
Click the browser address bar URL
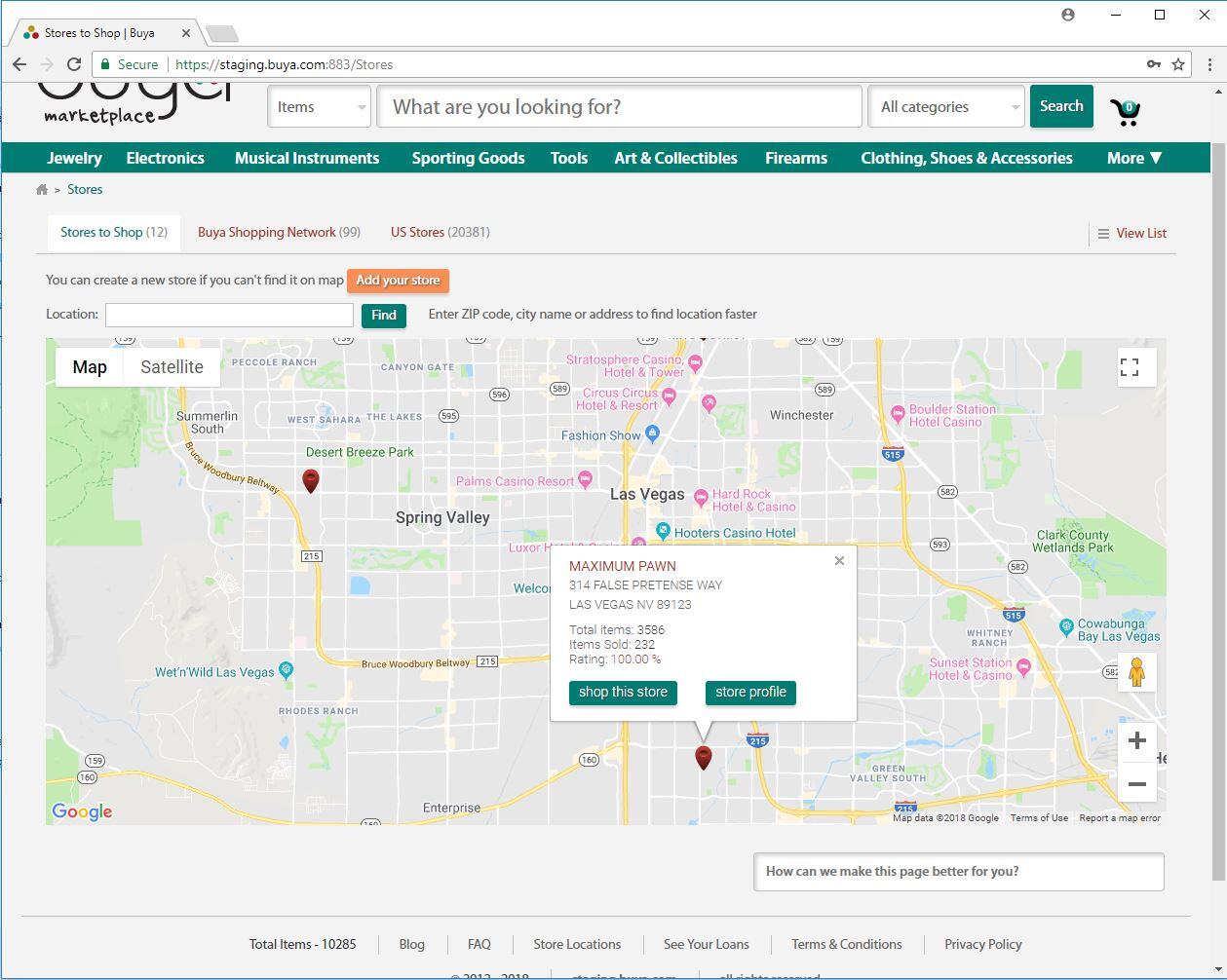coord(284,64)
